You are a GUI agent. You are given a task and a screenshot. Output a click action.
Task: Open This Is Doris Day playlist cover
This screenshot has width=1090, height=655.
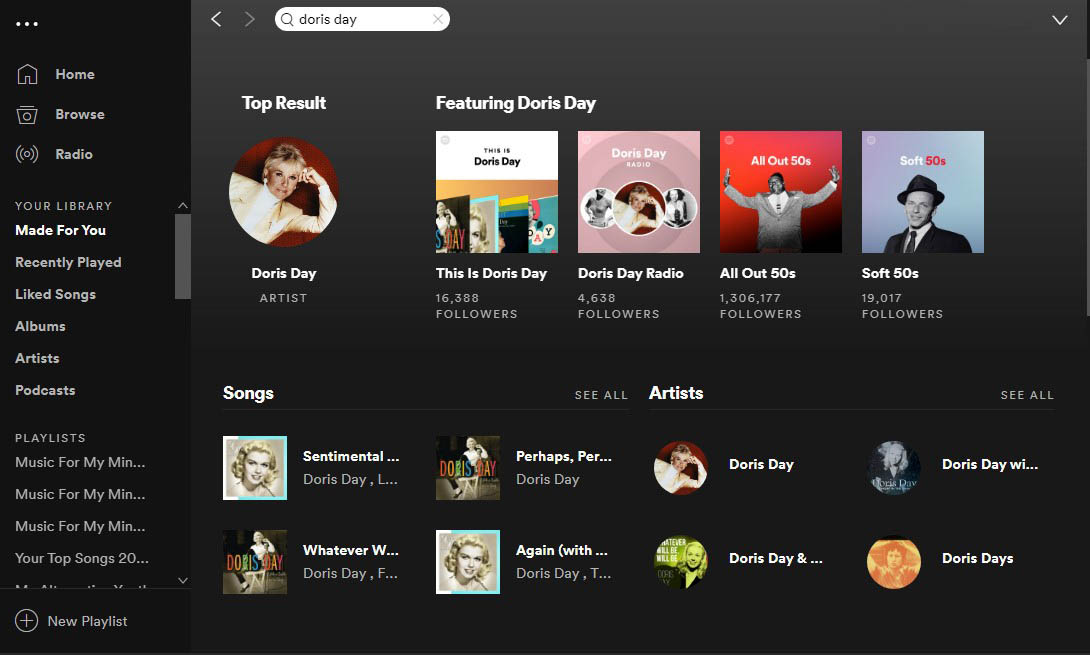496,192
